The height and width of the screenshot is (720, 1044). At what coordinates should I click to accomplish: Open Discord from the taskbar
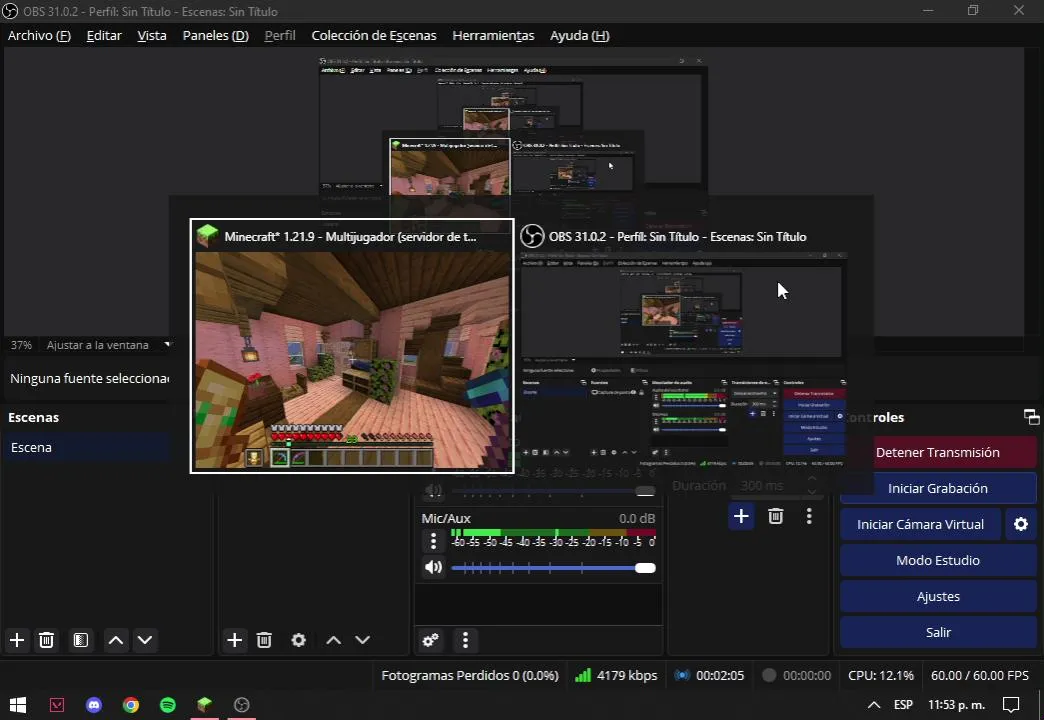point(94,705)
